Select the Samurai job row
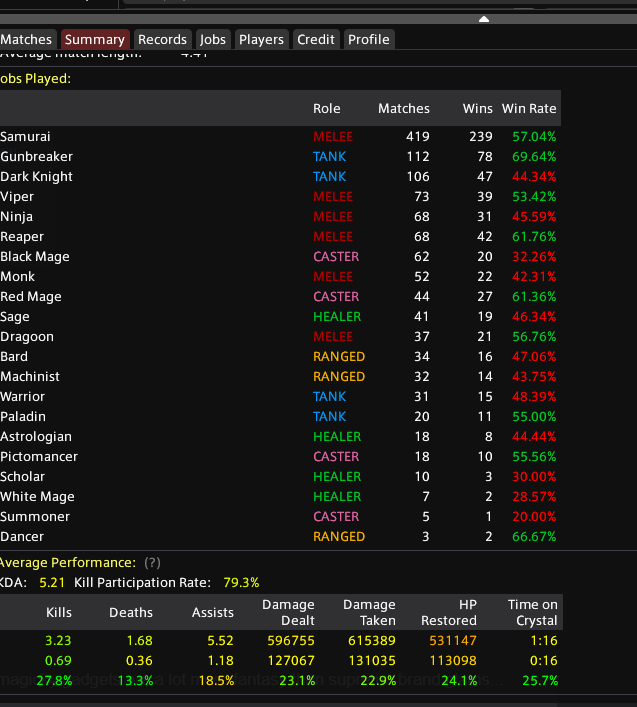Screen dimensions: 637x707 280,137
